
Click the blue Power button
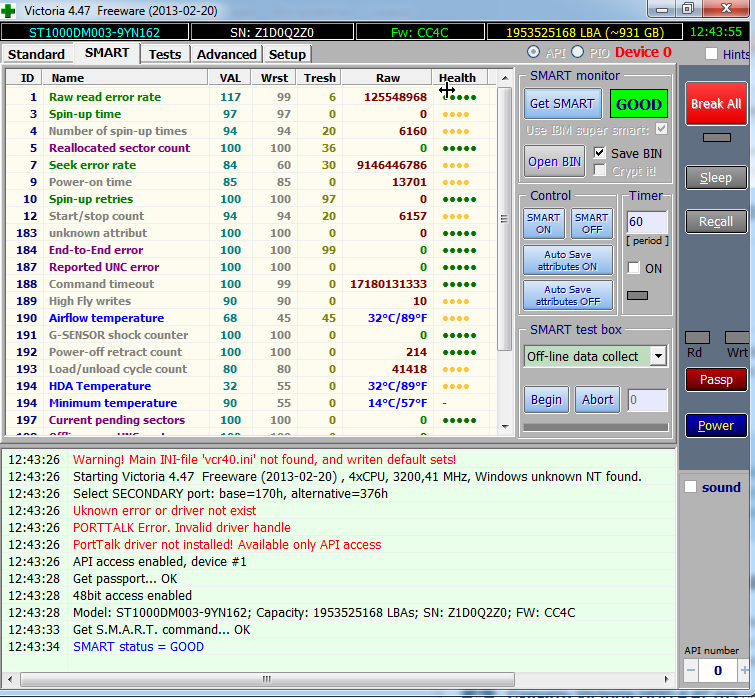[716, 426]
